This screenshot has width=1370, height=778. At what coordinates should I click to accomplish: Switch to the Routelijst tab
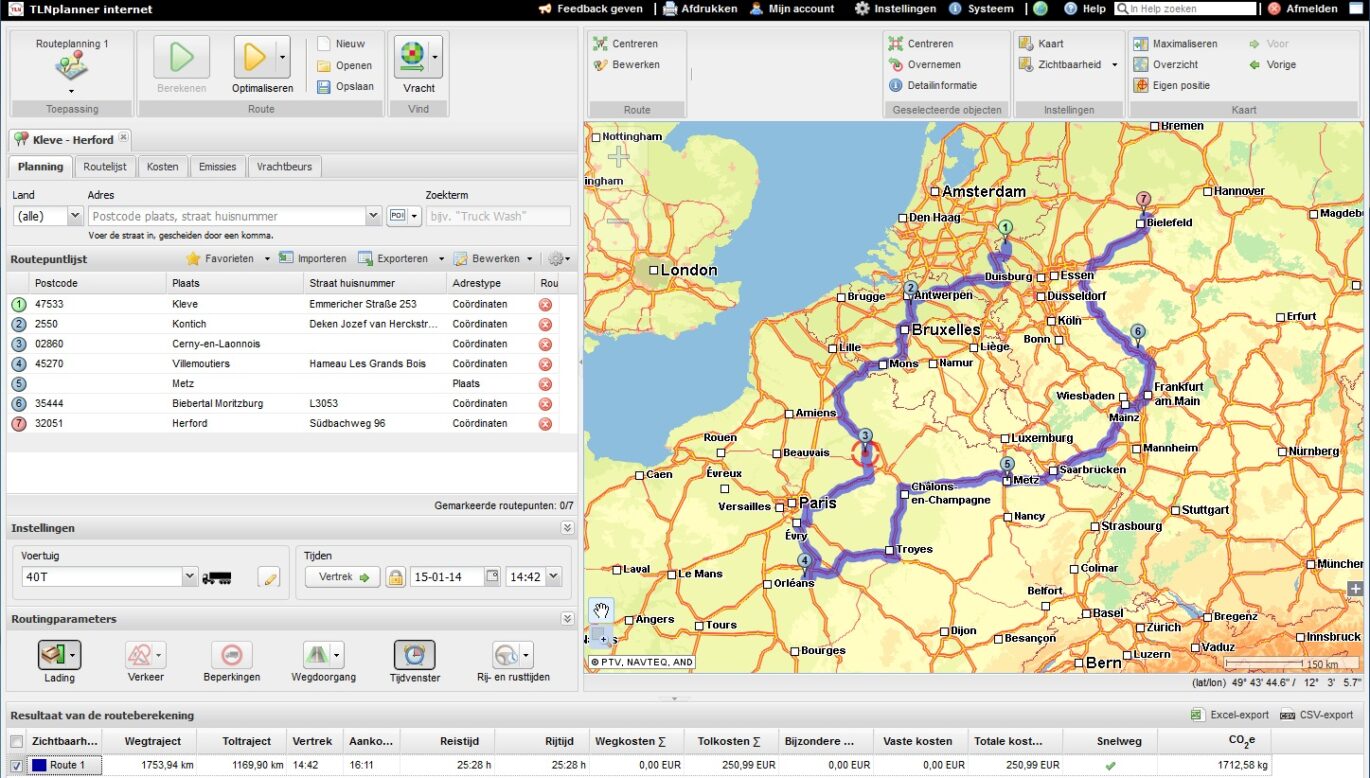point(104,167)
